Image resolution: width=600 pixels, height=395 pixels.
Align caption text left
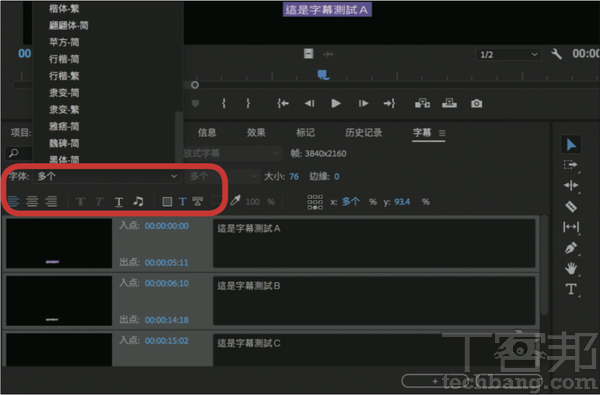(13, 201)
